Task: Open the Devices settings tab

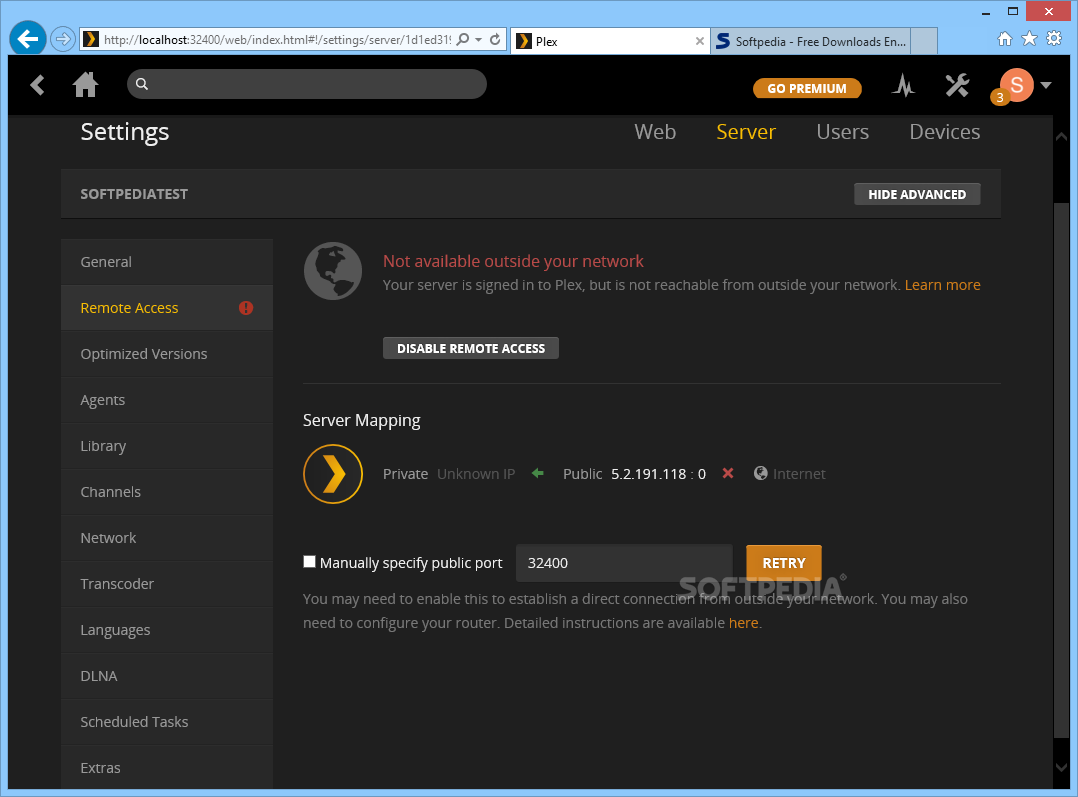Action: (945, 131)
